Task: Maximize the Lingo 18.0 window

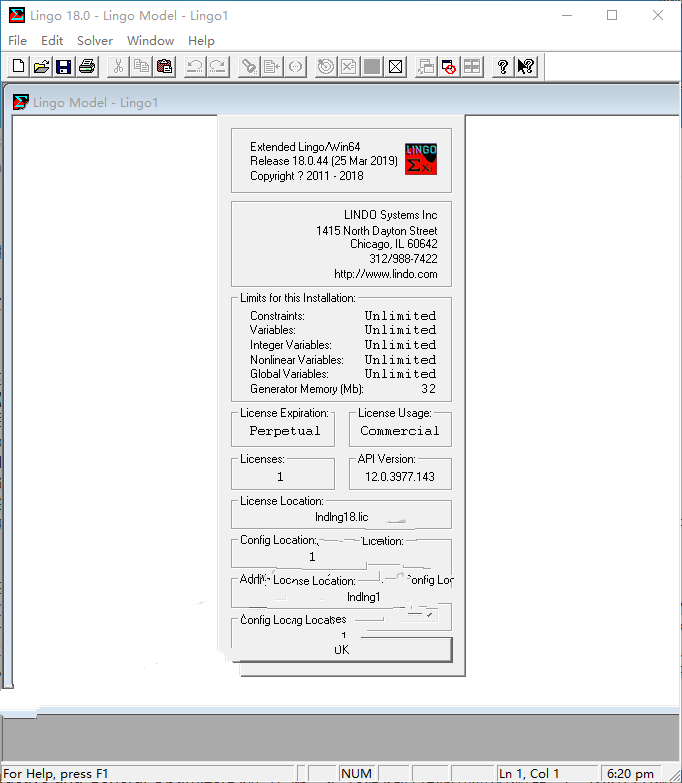Action: pos(612,15)
